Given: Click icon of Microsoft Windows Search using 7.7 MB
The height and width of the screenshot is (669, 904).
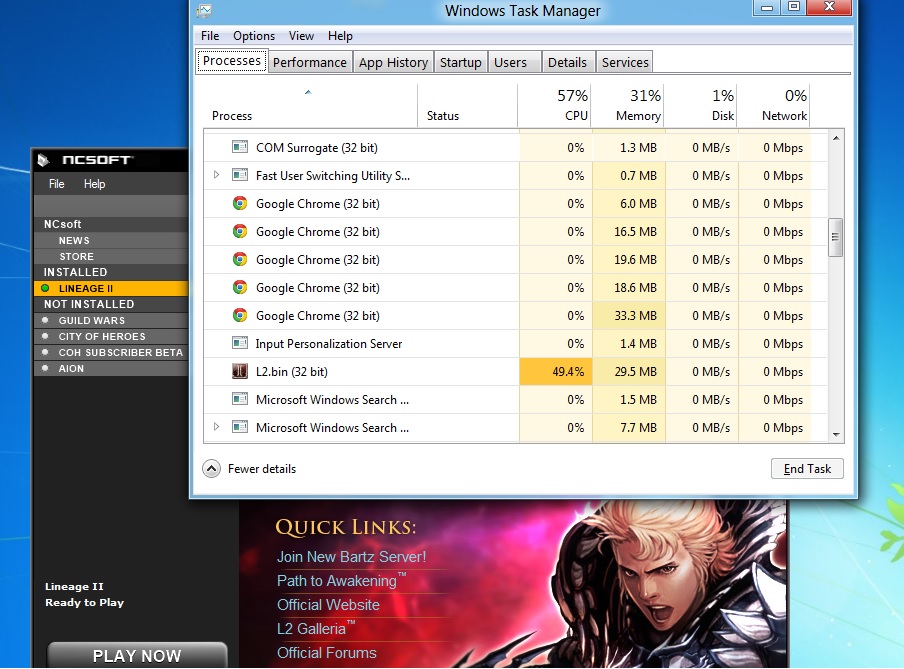Looking at the screenshot, I should [x=240, y=427].
